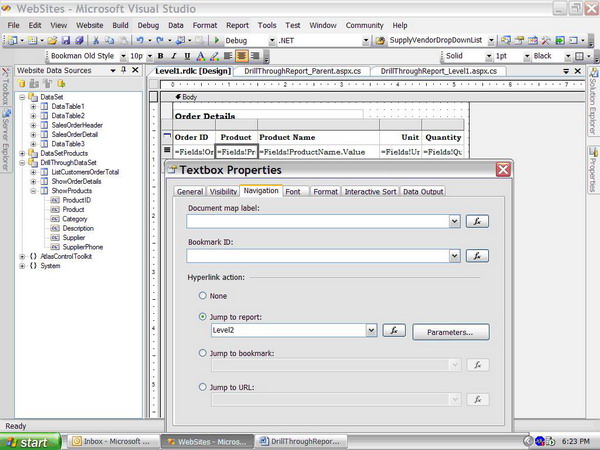Open file with the toolbar folder icon
This screenshot has height=450, width=600.
[x=52, y=40]
